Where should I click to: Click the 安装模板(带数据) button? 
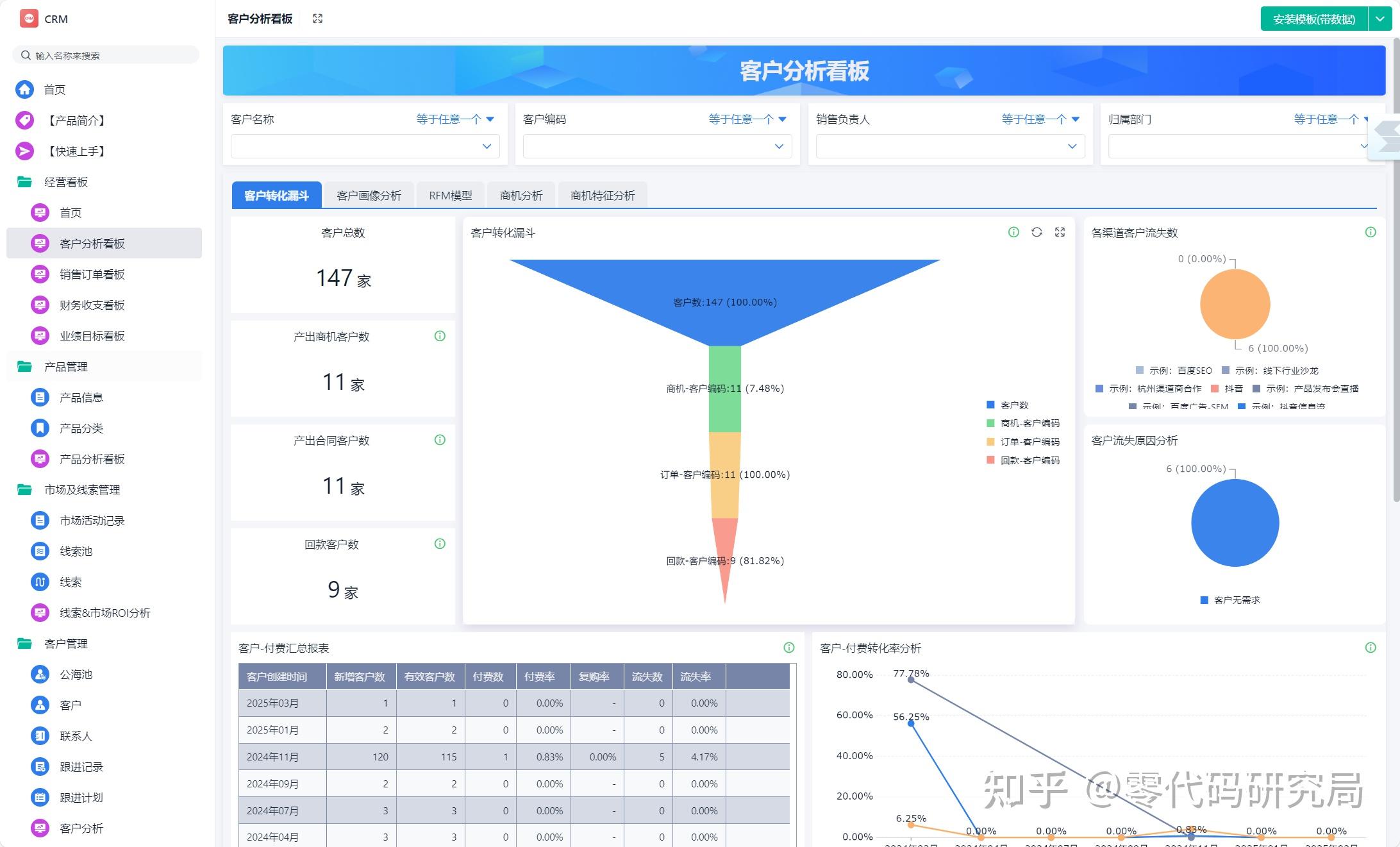click(x=1313, y=19)
